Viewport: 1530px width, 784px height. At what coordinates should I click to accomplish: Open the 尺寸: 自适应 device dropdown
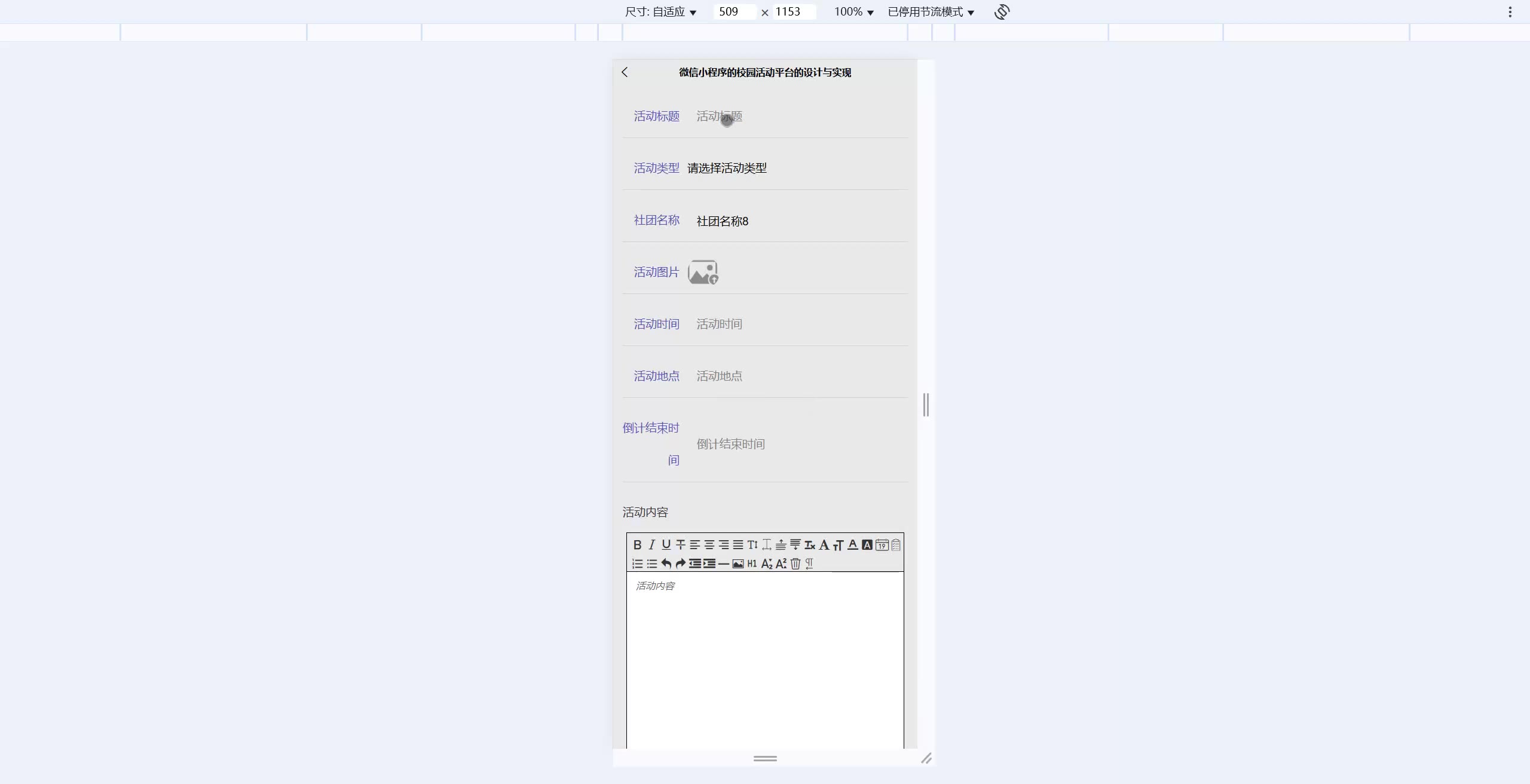[x=660, y=12]
